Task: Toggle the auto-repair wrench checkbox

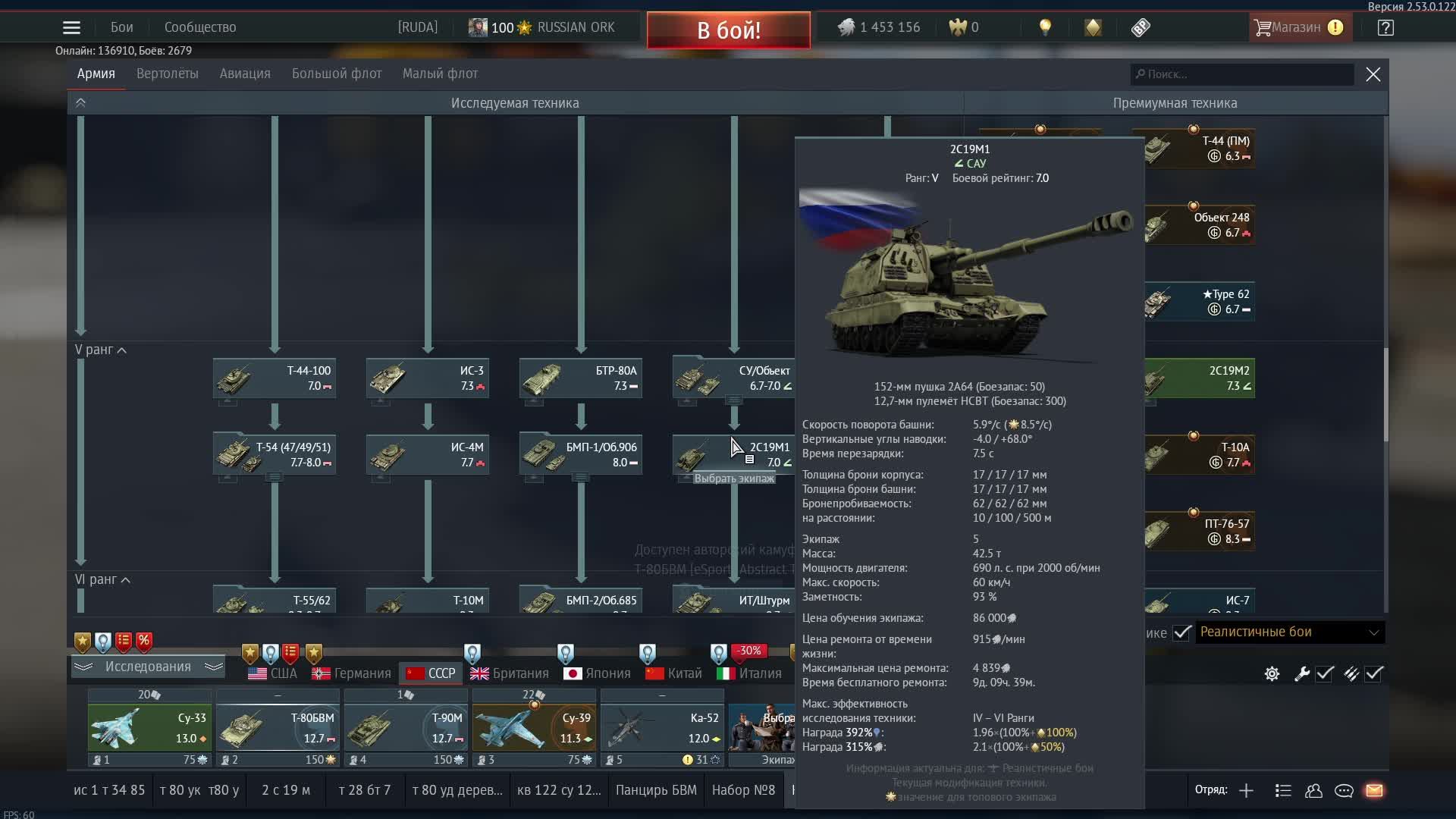Action: coord(1324,674)
